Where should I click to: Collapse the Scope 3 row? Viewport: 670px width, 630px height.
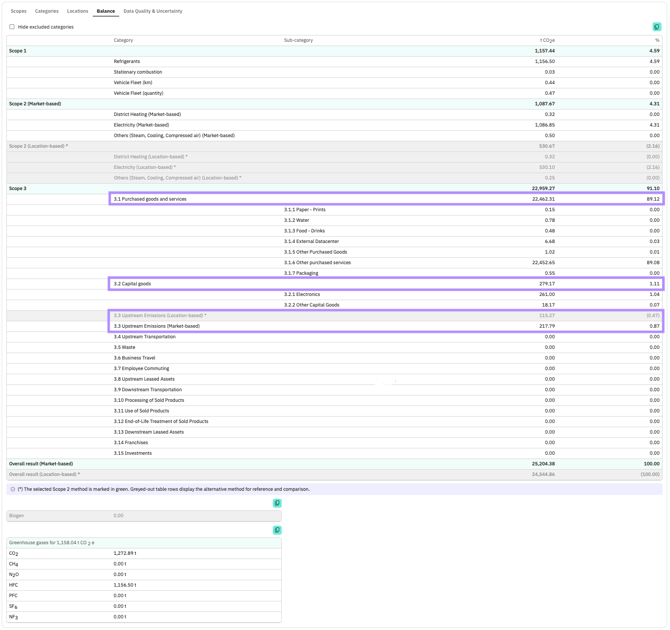coord(335,188)
